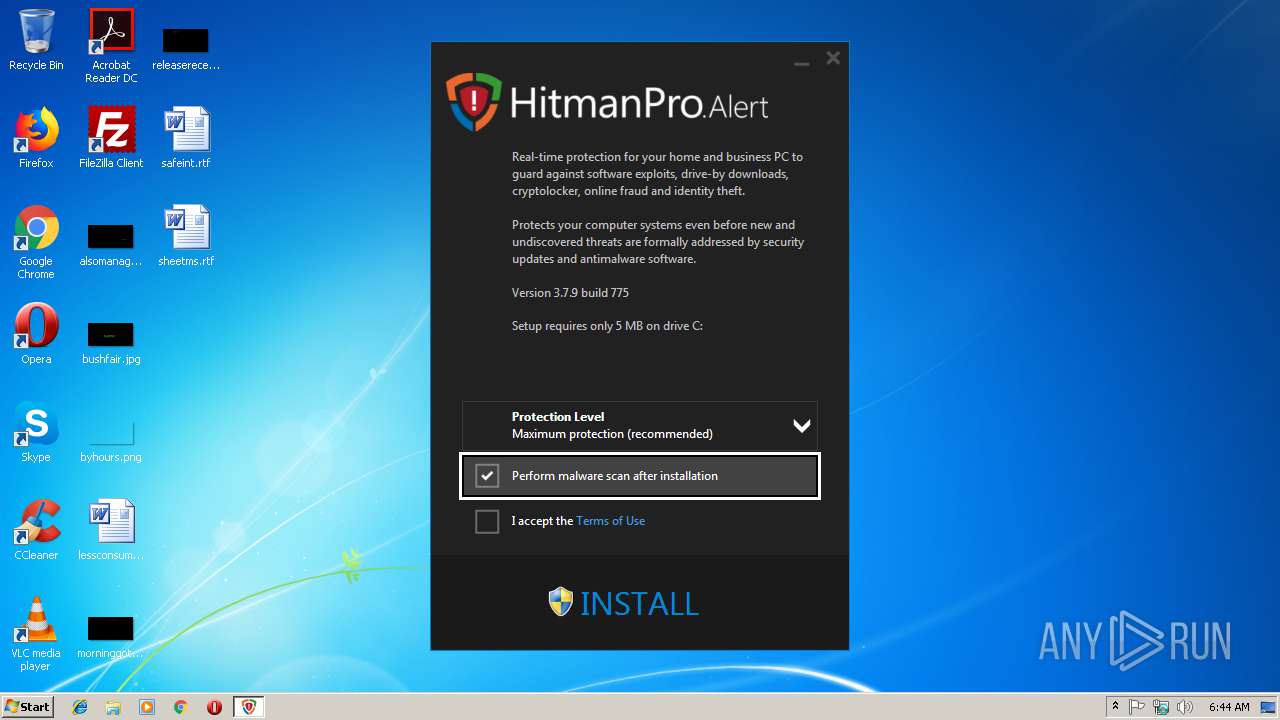Launch Acrobat Reader DC shortcut

click(111, 46)
